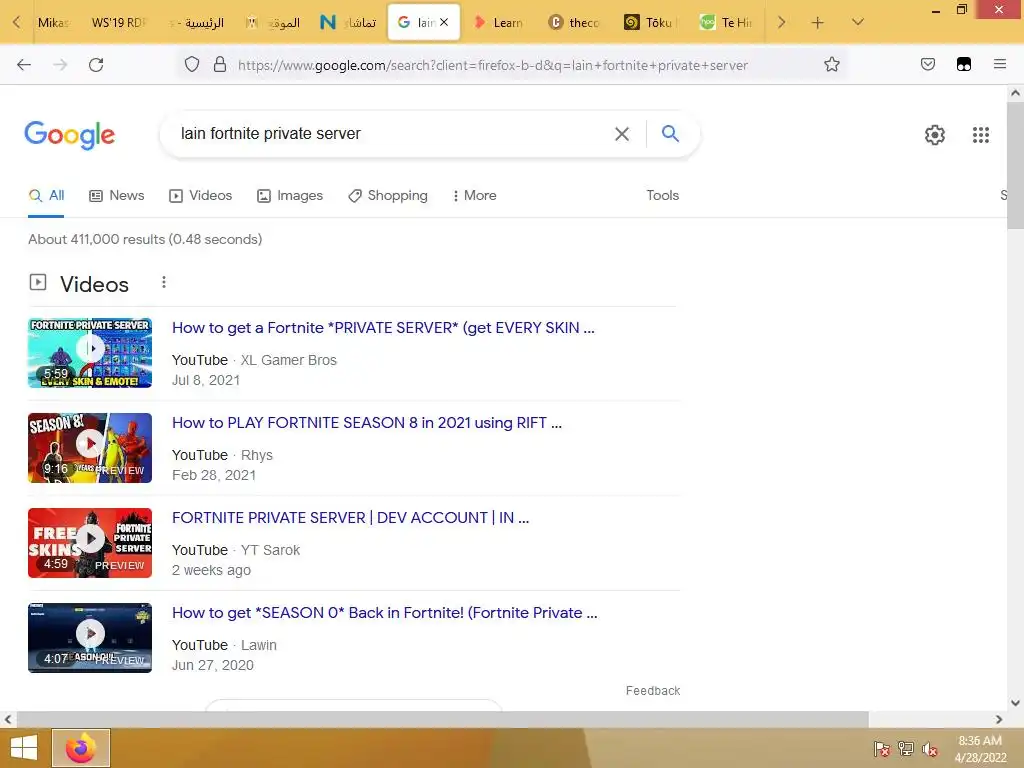The image size is (1024, 768).
Task: Open the FORTNITE SEASON 8 RIFT video link
Action: pos(367,423)
